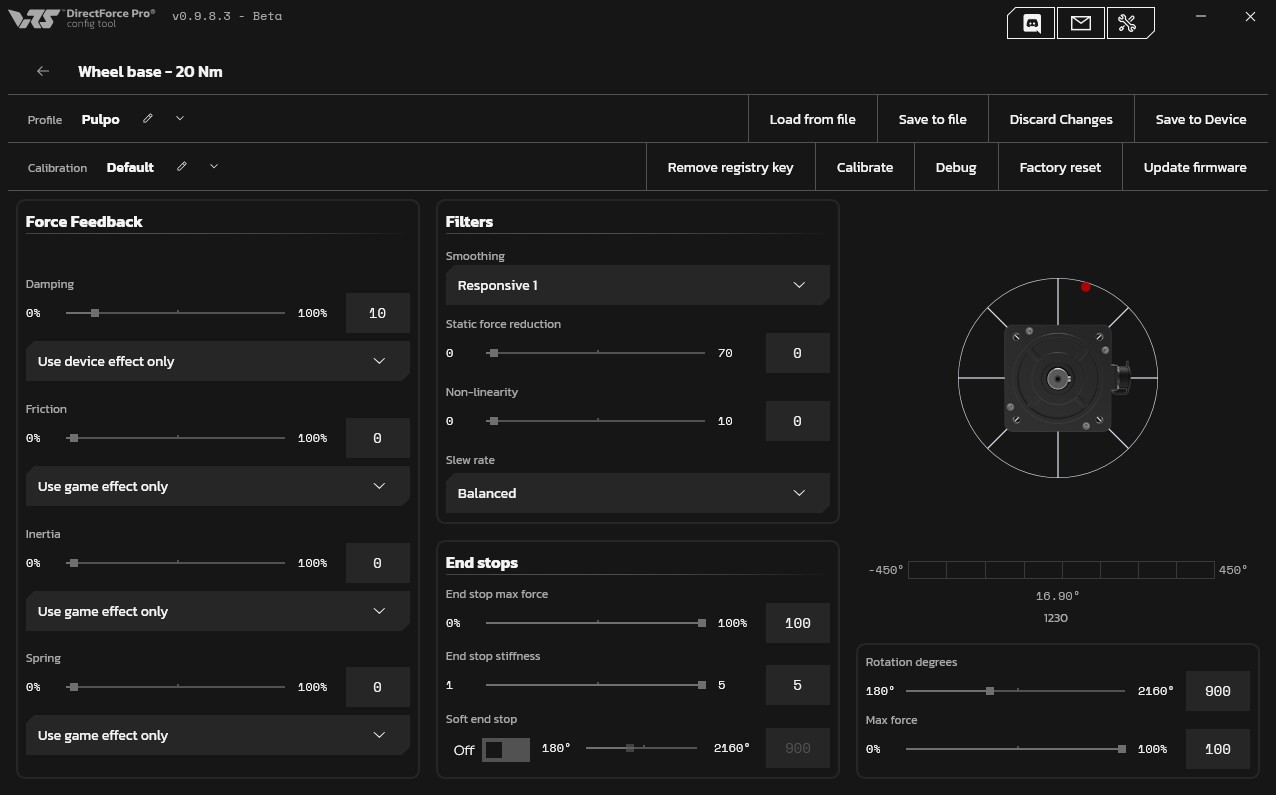
Task: Adjust End stop max force slider
Action: (596, 623)
